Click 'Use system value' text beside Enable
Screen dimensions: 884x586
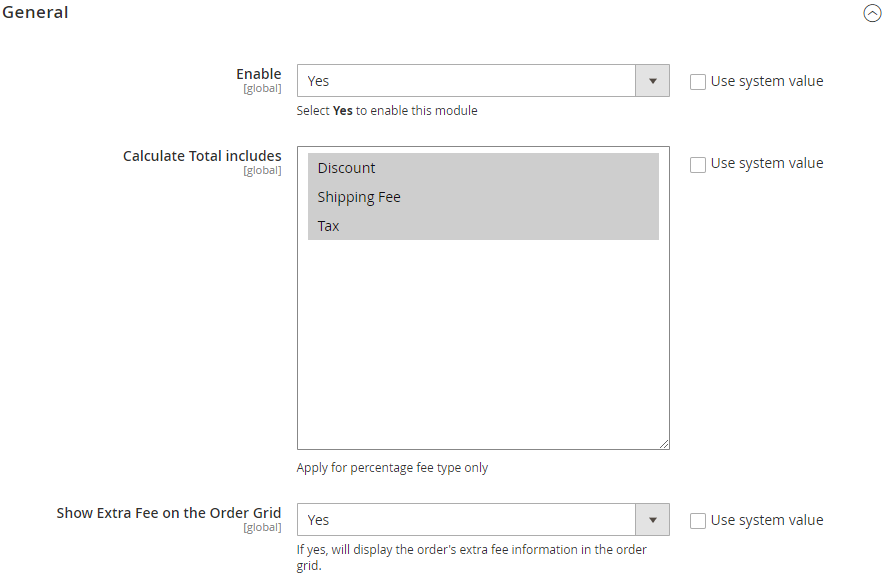(766, 82)
